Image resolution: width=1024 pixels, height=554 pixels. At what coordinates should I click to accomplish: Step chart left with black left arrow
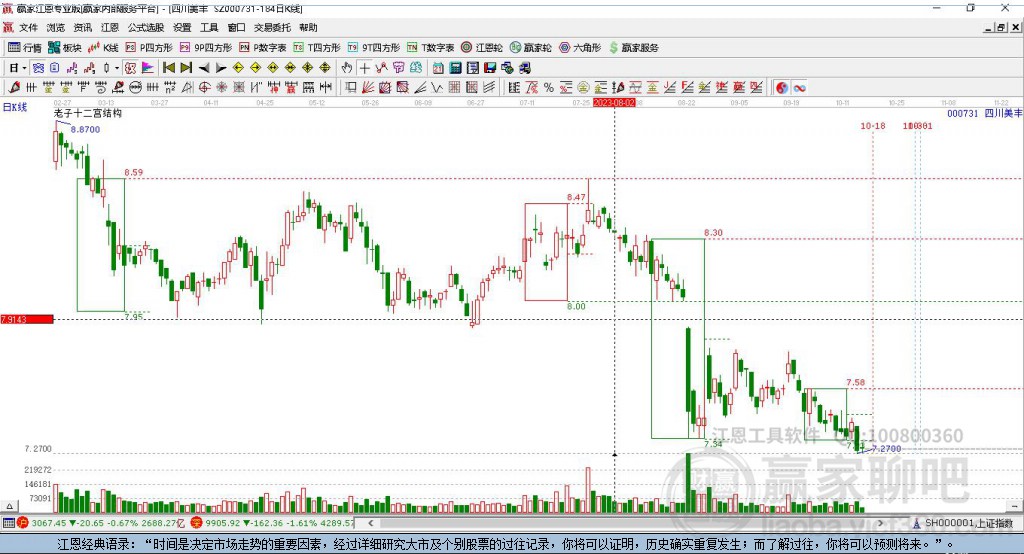point(204,67)
